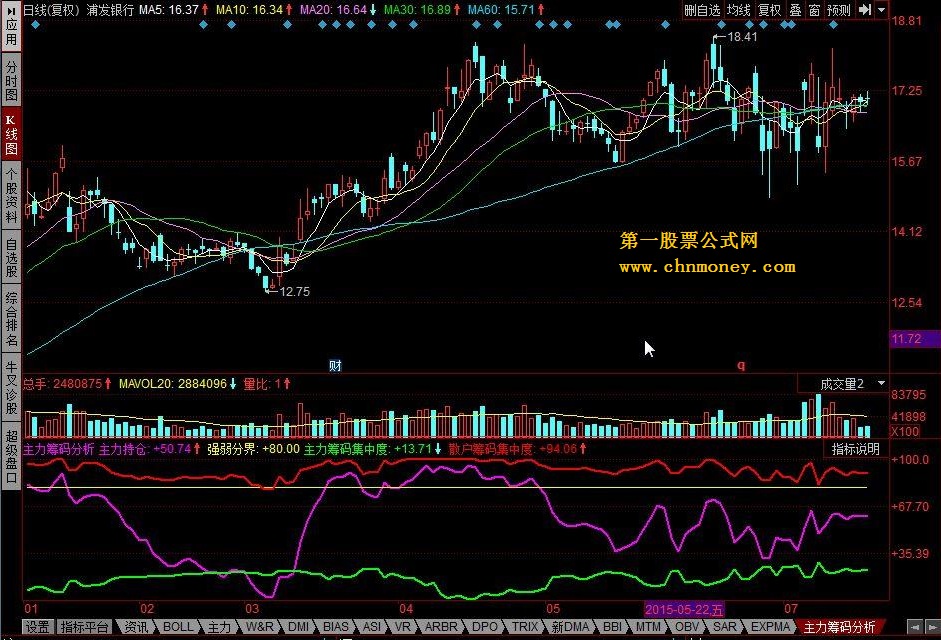Select the MTM indicator tab
941x640 pixels.
pos(649,627)
